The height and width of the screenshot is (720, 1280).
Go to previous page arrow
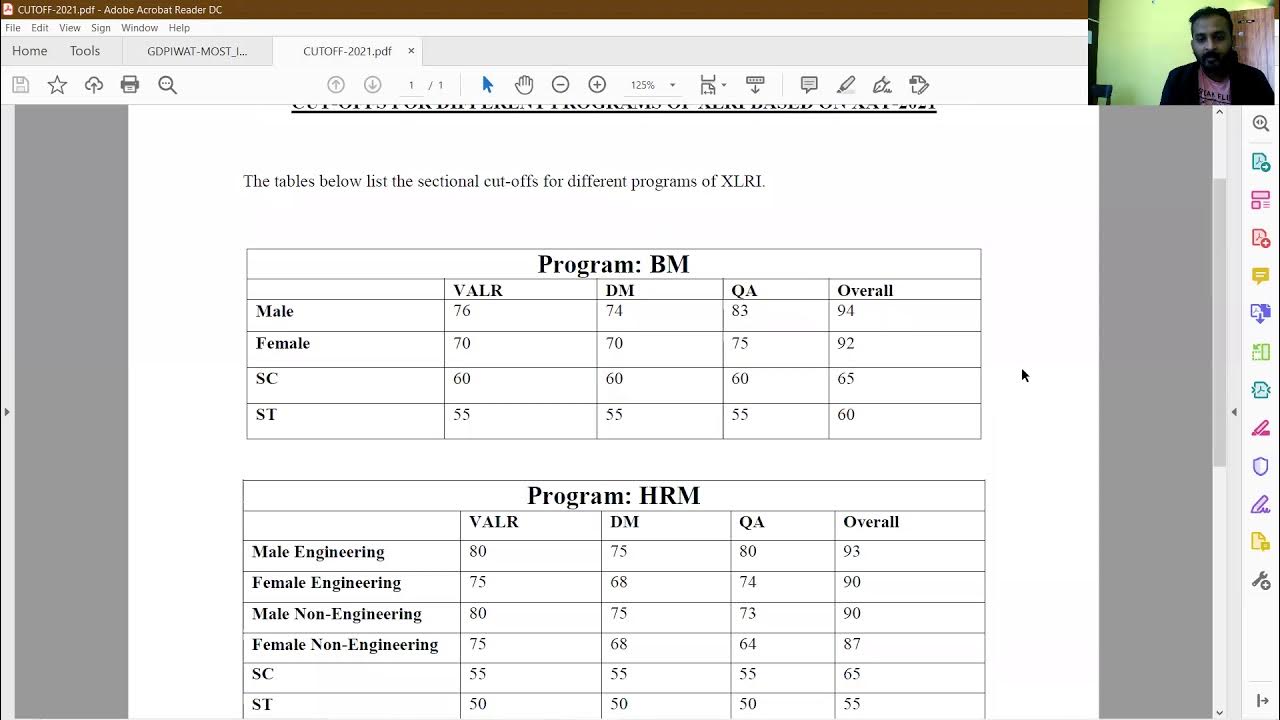[x=336, y=85]
